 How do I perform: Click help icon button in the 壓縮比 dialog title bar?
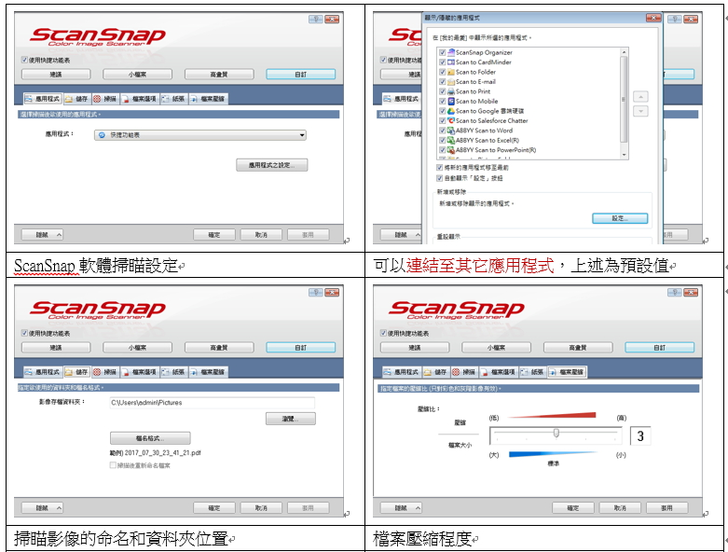(x=674, y=292)
